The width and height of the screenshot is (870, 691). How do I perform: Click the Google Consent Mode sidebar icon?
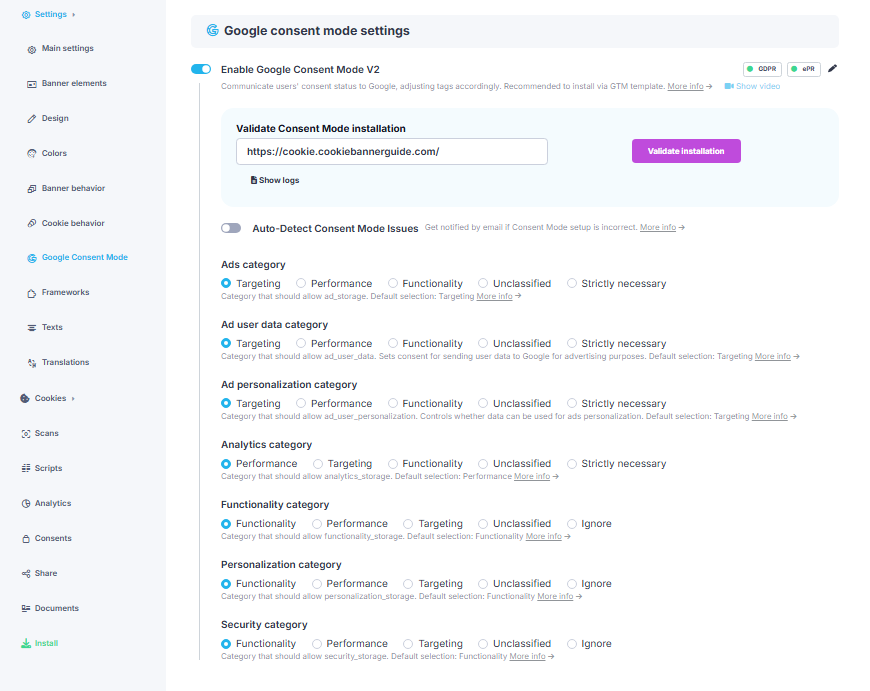(32, 258)
